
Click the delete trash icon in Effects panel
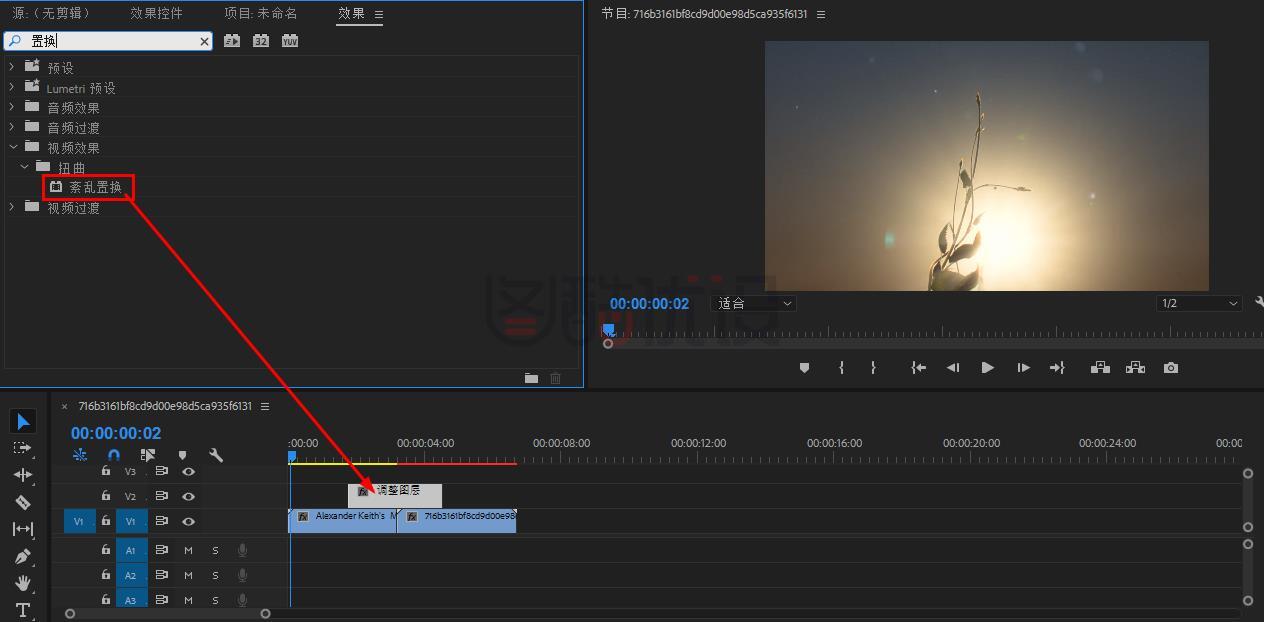pyautogui.click(x=556, y=378)
